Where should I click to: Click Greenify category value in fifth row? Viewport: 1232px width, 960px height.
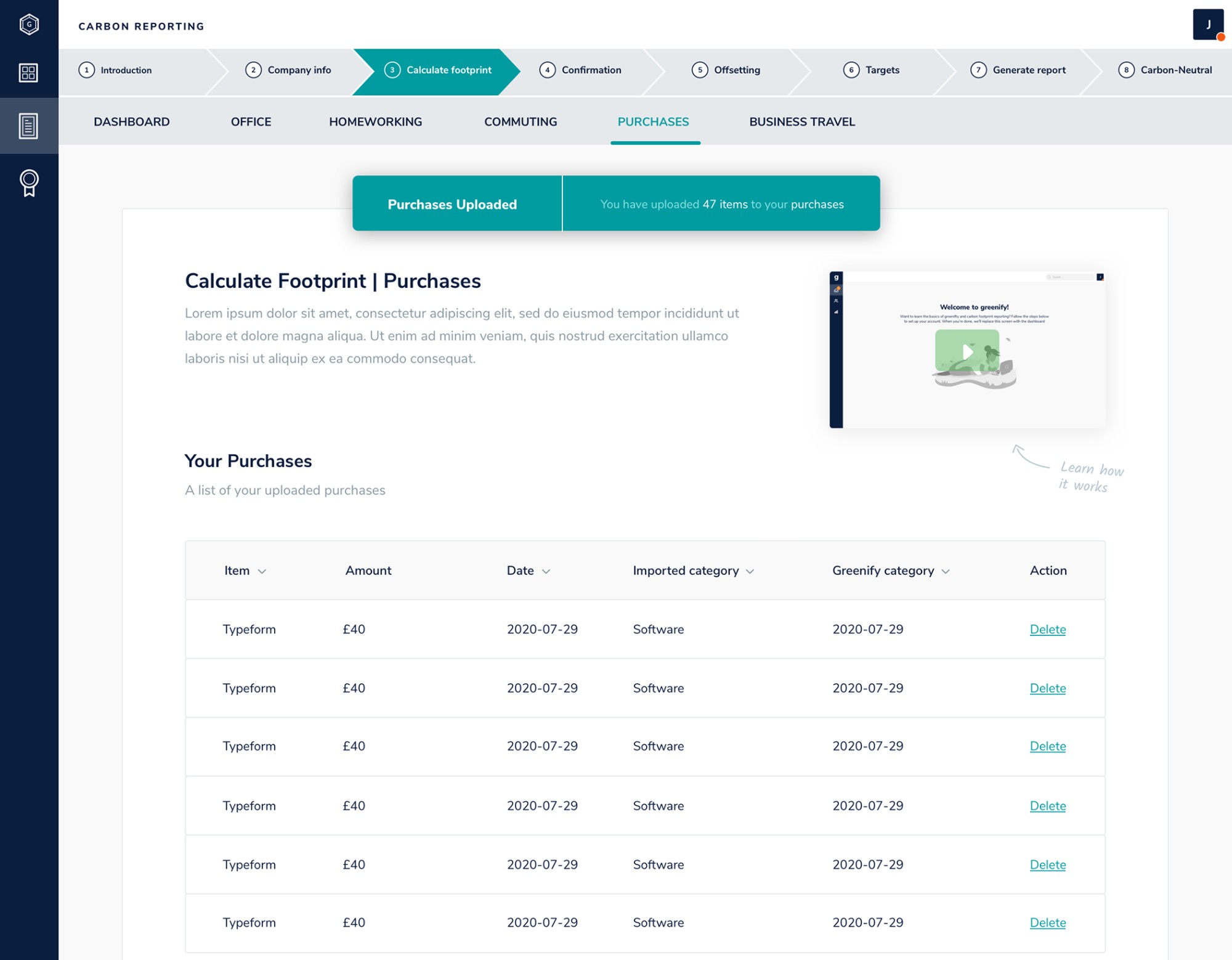868,864
